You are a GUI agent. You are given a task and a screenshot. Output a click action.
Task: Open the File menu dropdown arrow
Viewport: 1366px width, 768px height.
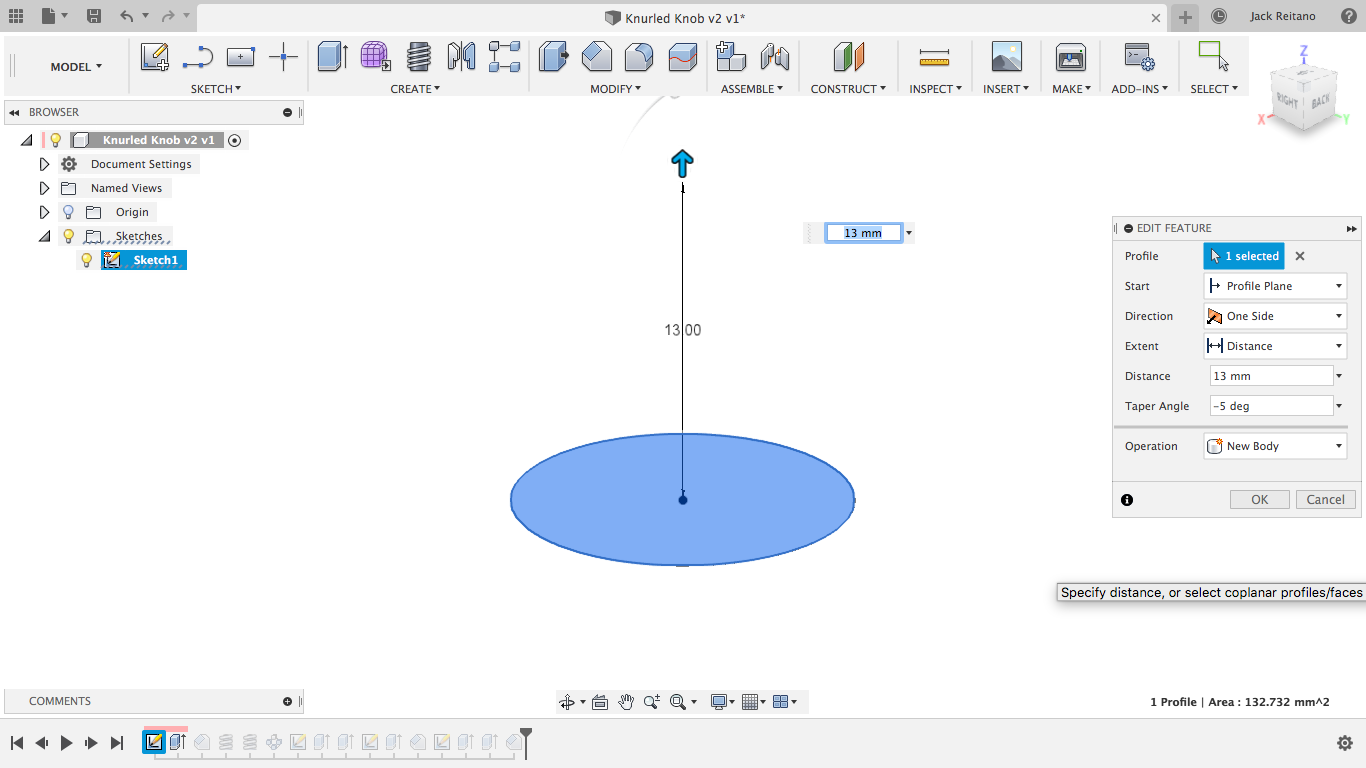(64, 16)
